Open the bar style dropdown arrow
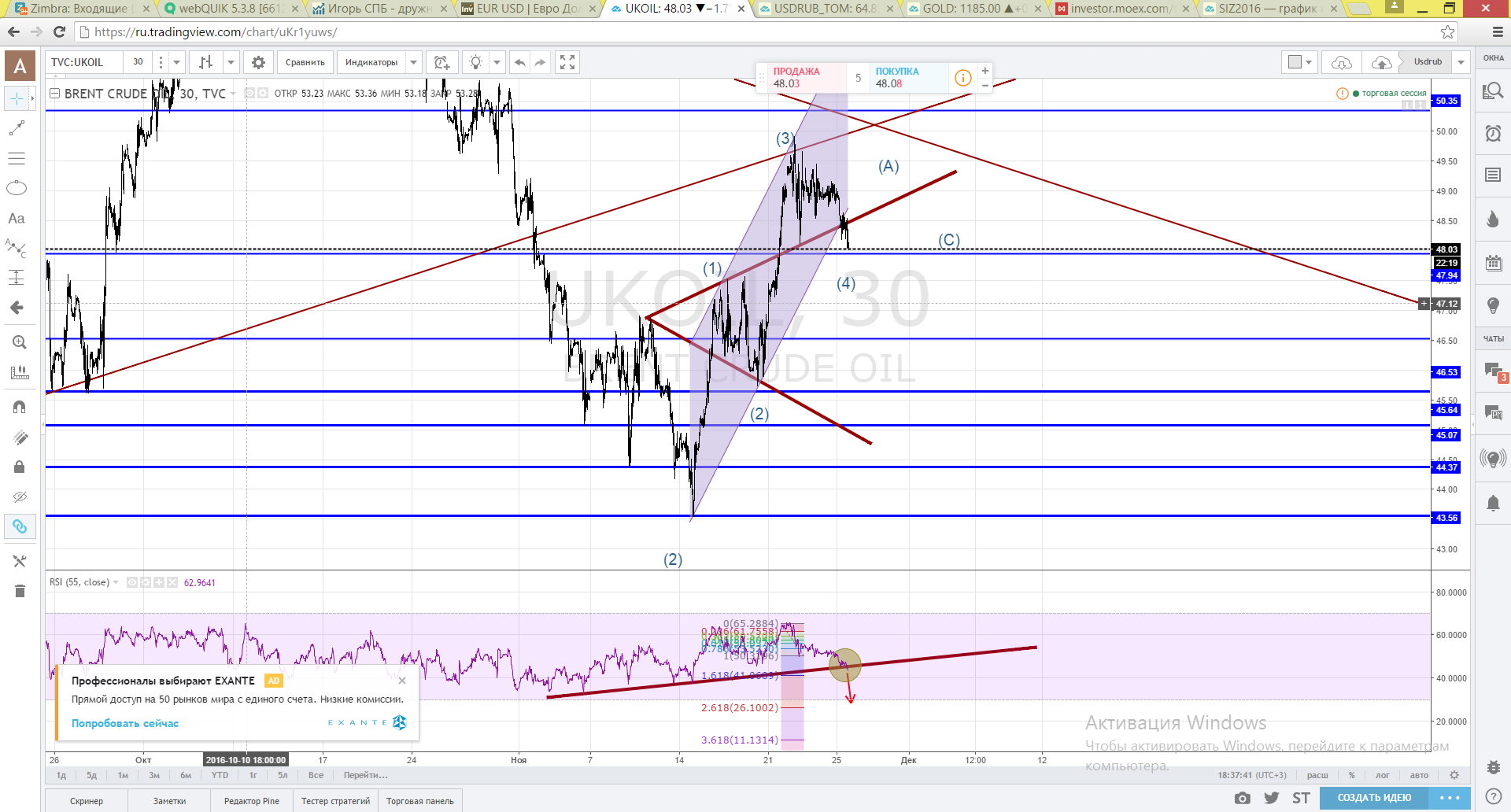1511x812 pixels. tap(231, 62)
